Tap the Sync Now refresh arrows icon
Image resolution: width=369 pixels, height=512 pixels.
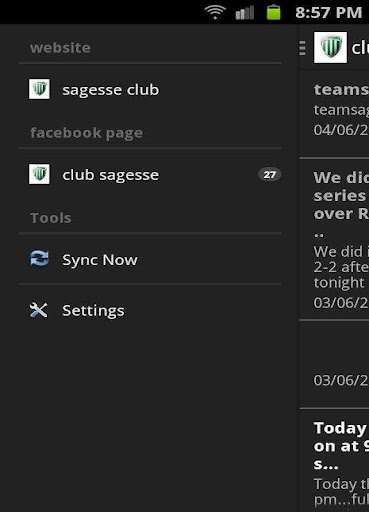(39, 259)
